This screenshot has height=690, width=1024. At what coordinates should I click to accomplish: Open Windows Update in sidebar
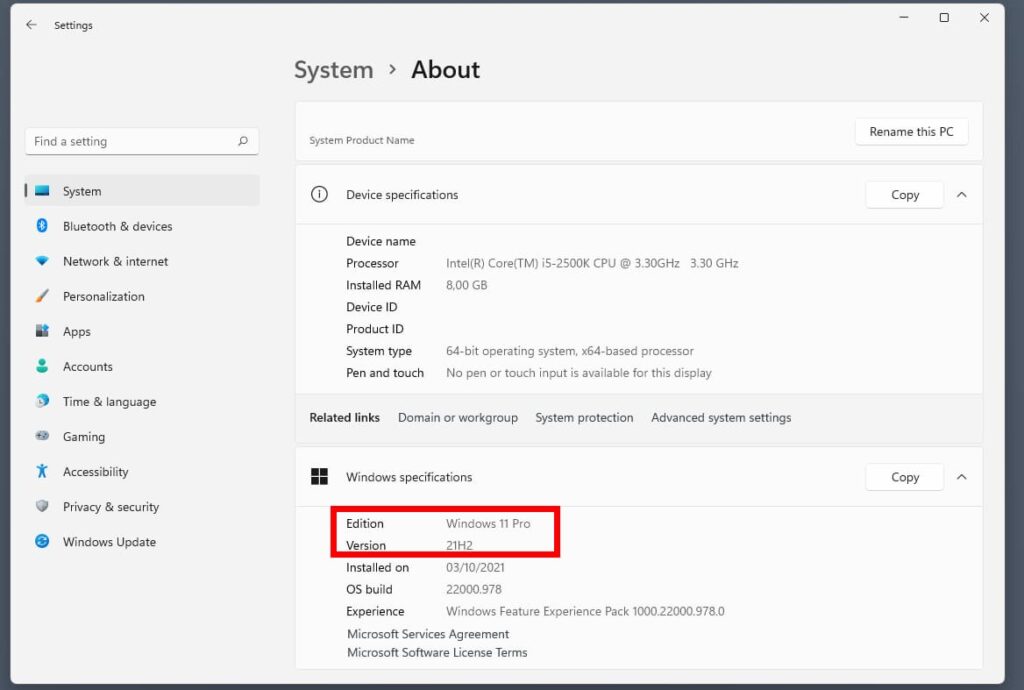tap(109, 542)
